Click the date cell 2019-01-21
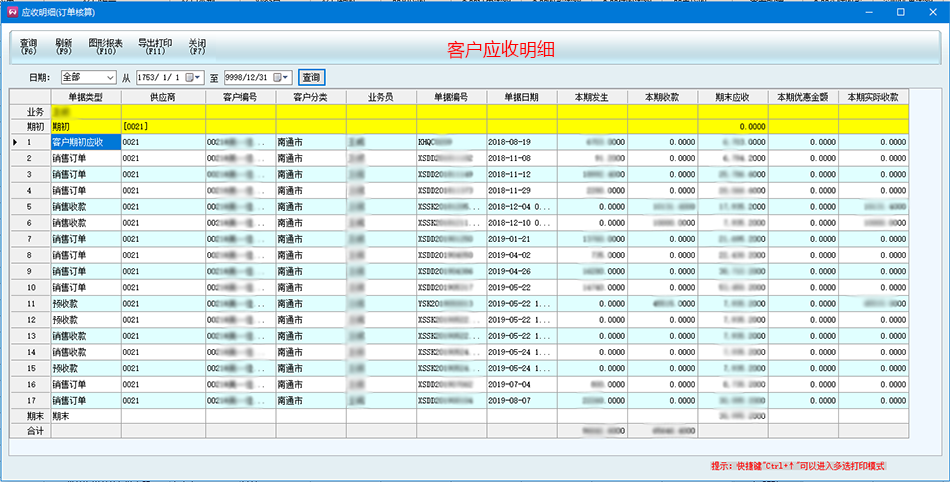Image resolution: width=950 pixels, height=482 pixels. pos(522,239)
